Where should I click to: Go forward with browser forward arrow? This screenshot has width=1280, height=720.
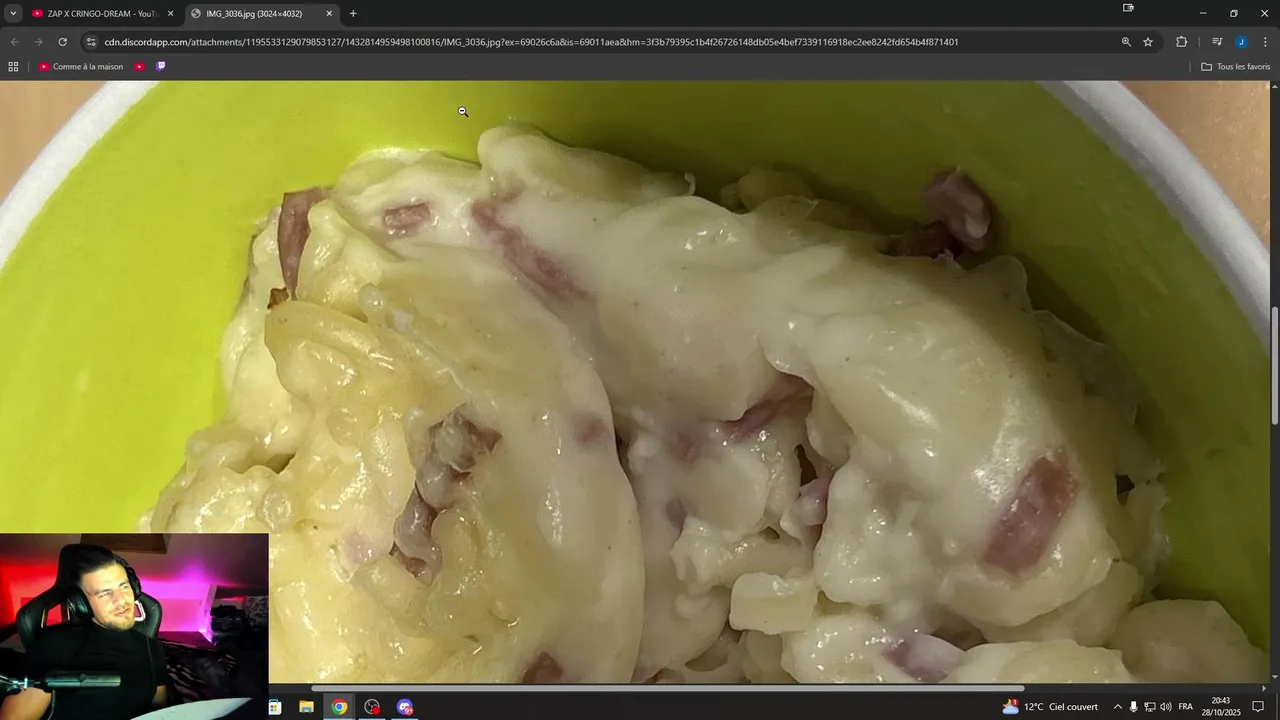tap(38, 42)
